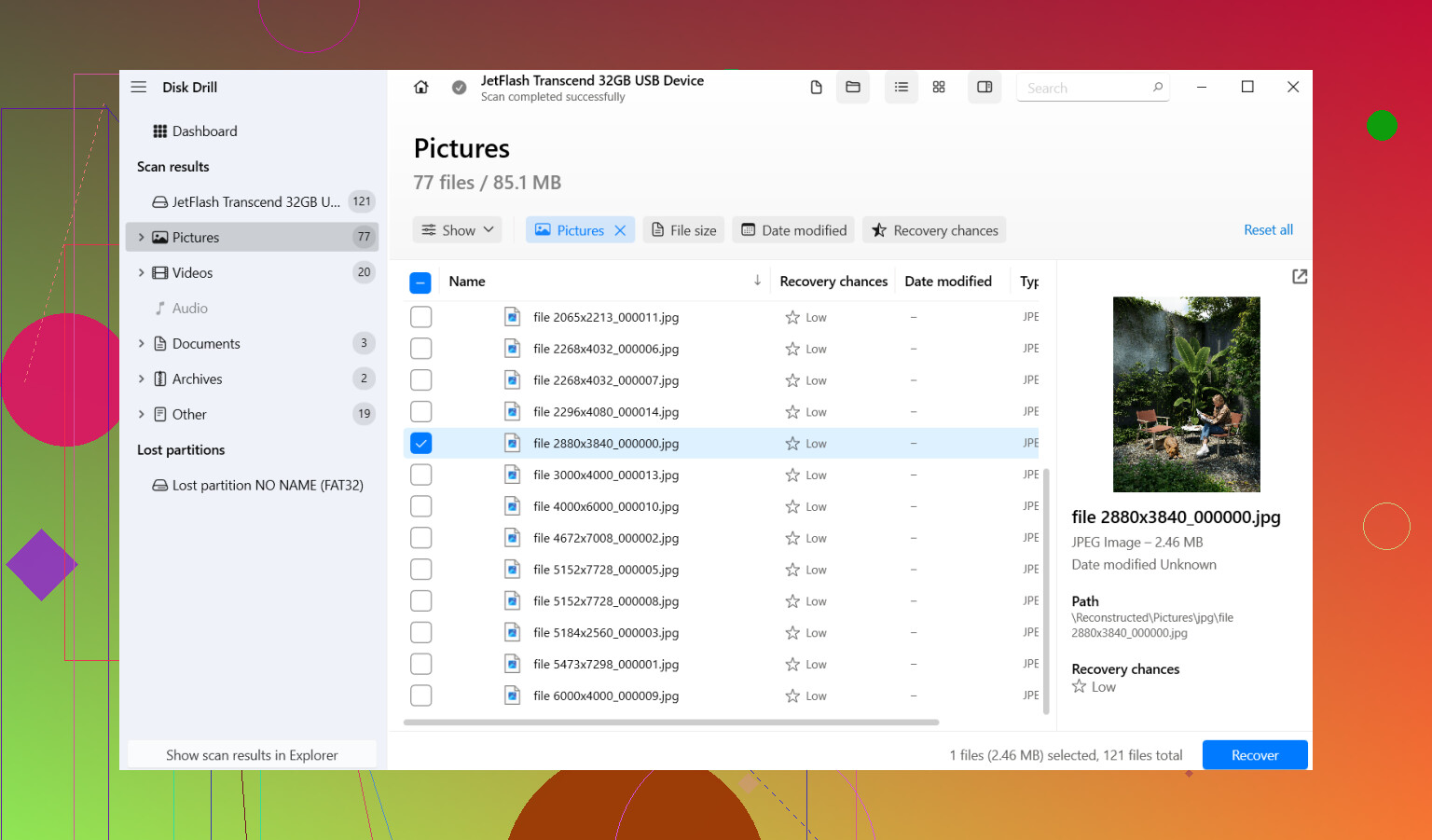Viewport: 1432px width, 840px height.
Task: Open preview in external window icon
Action: click(1300, 276)
